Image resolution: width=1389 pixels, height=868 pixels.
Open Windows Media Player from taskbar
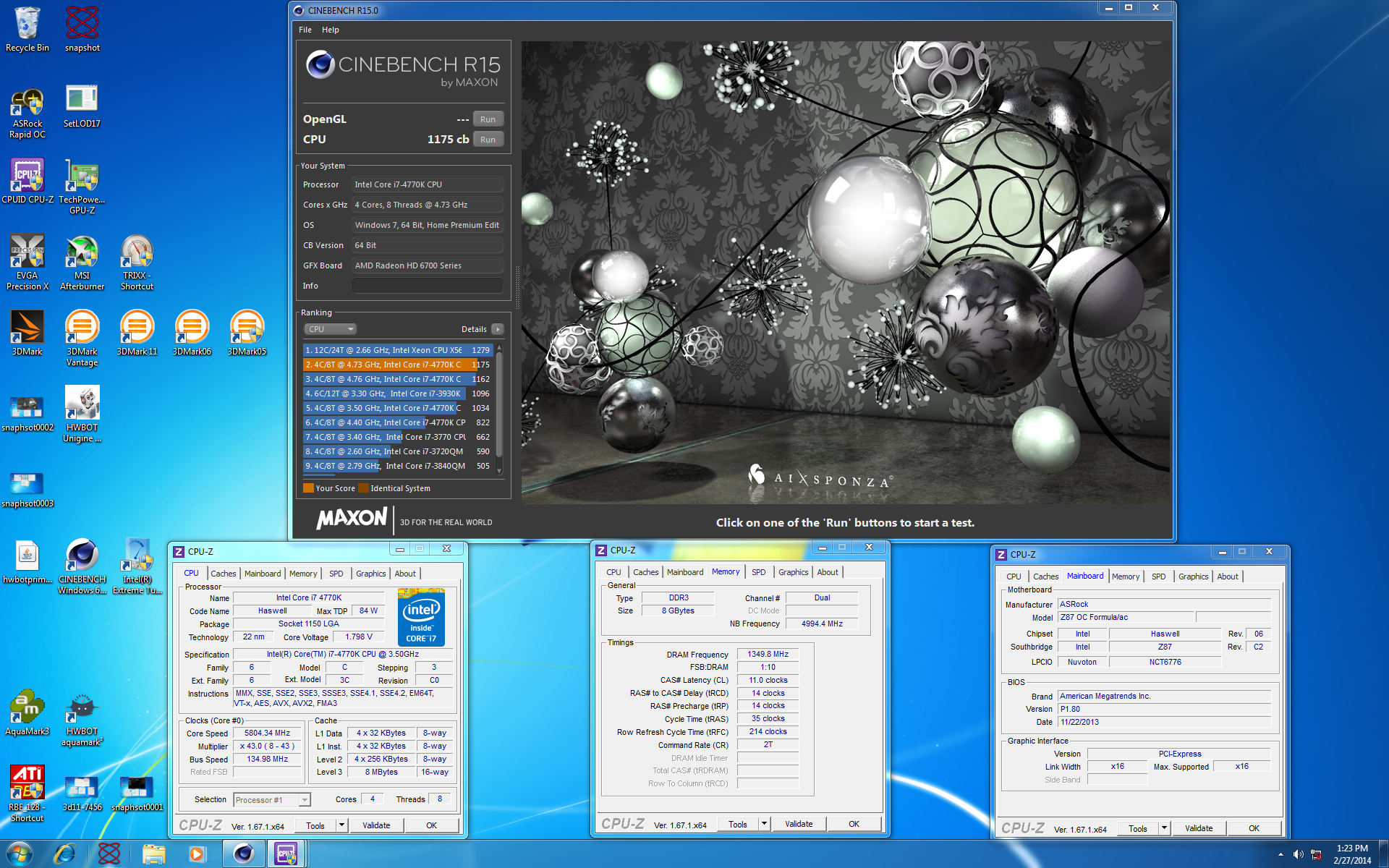point(197,854)
